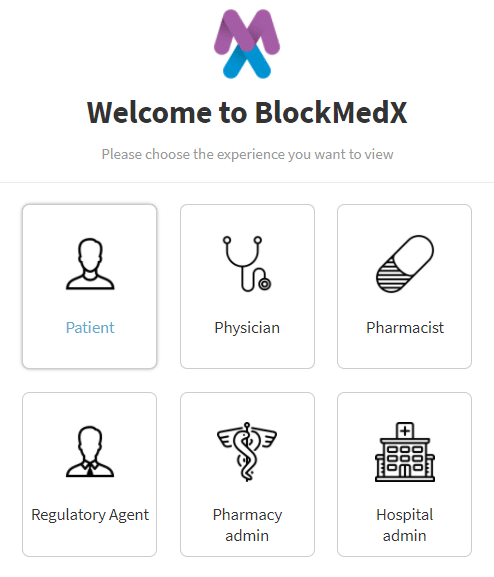The height and width of the screenshot is (577, 494).
Task: Select the Regulatory Agent label text
Action: (x=90, y=514)
